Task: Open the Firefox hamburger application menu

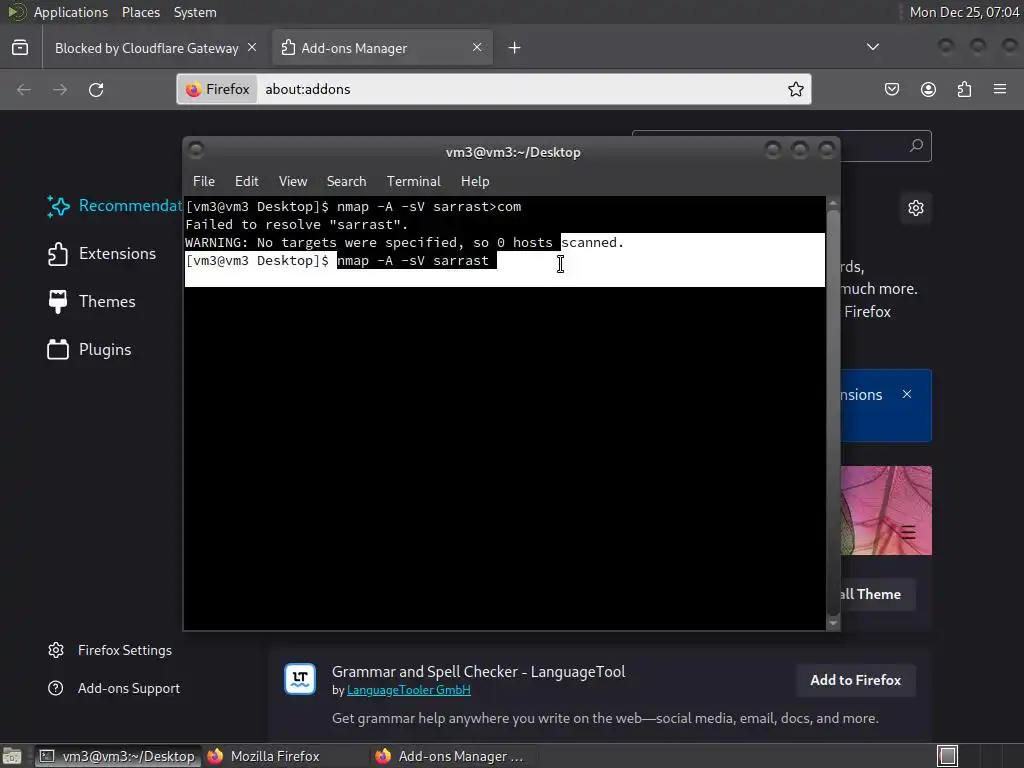Action: pos(1000,89)
